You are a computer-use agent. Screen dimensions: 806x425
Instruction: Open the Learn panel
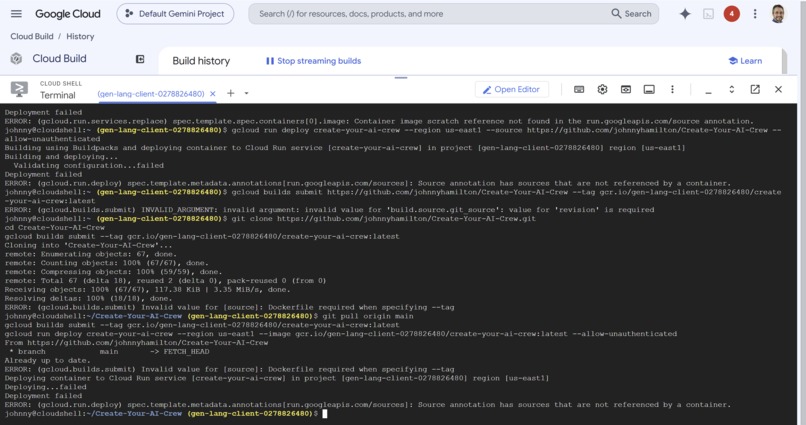745,61
